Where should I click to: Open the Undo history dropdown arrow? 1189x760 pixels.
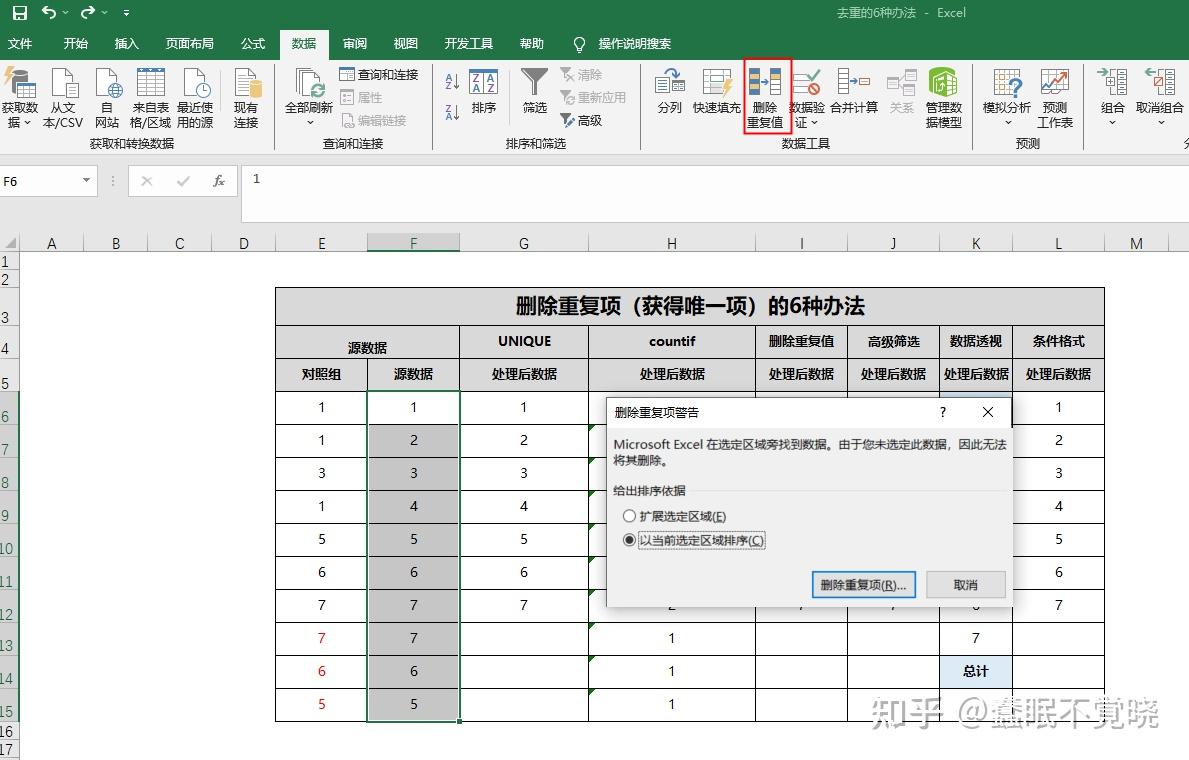66,13
